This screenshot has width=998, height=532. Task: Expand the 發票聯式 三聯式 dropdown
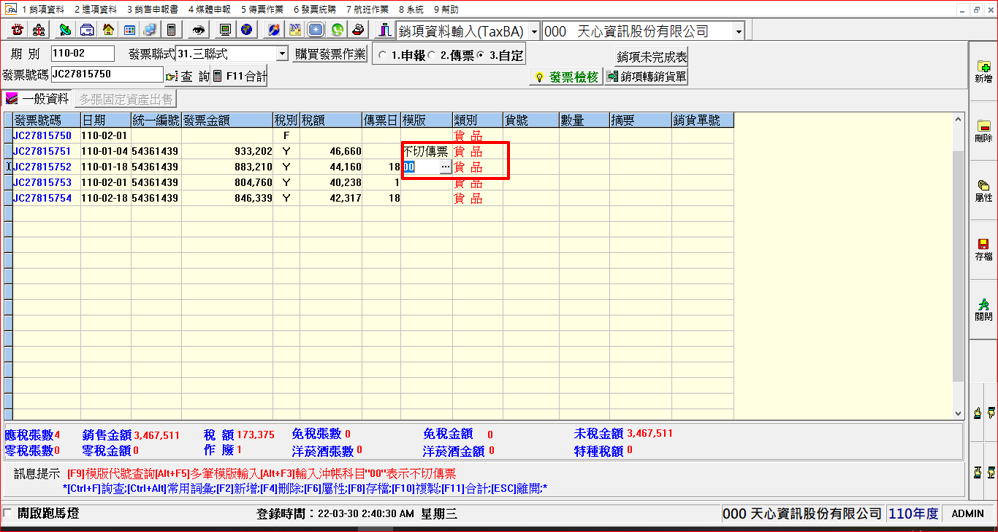click(283, 54)
